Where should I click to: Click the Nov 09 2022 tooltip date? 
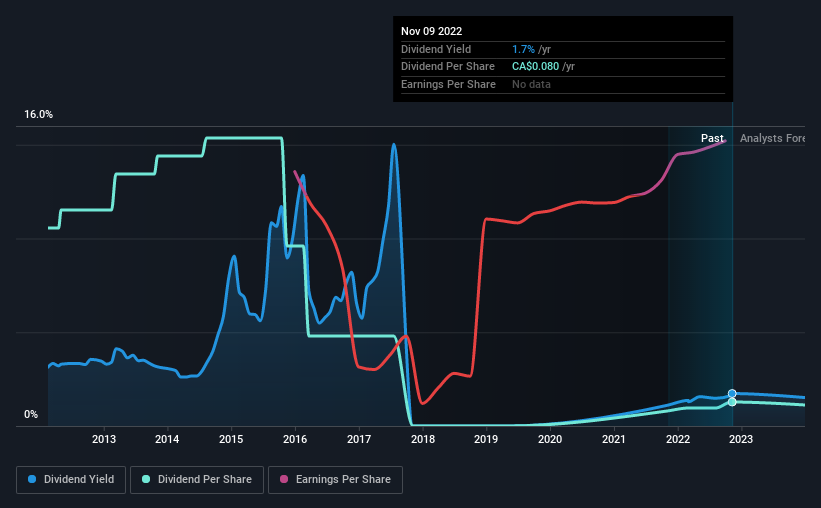(431, 31)
